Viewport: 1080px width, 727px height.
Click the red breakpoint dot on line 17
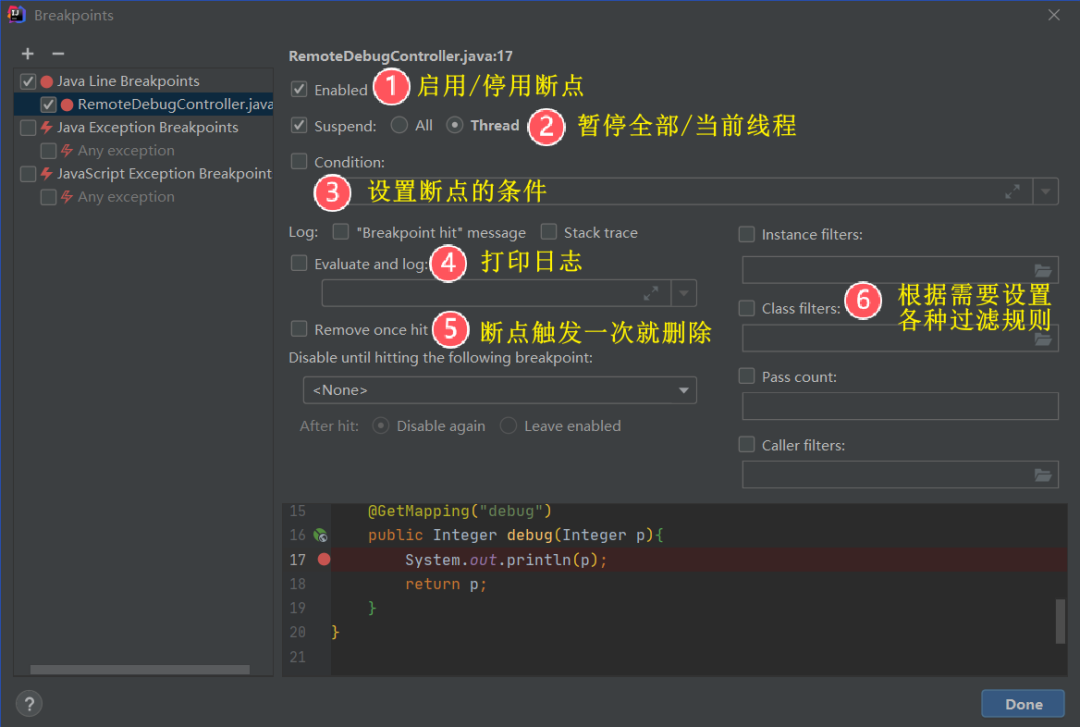coord(323,559)
